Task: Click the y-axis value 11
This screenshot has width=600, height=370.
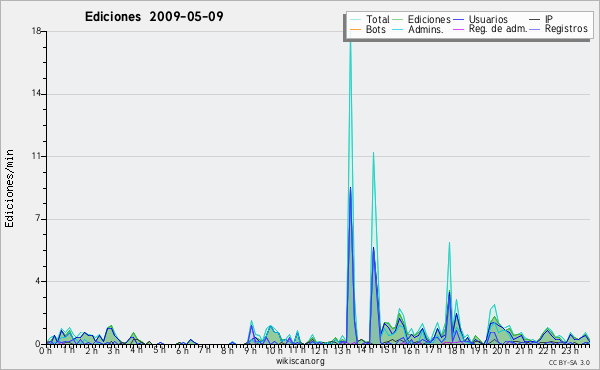Action: tap(36, 156)
